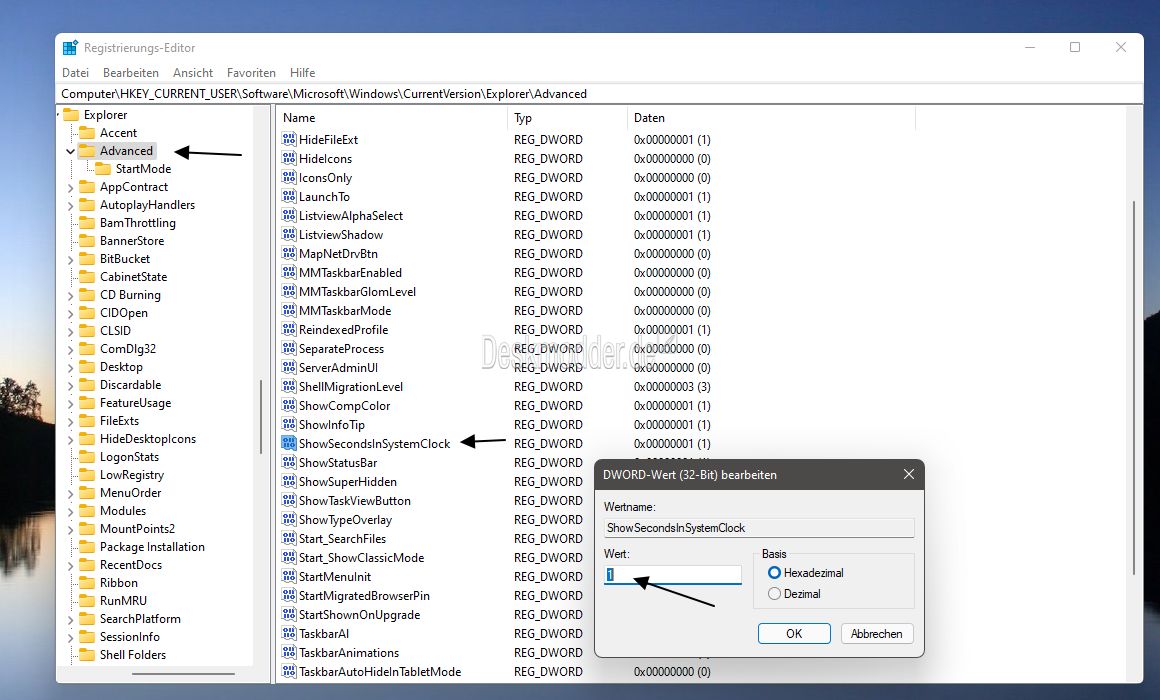Click Abbrechen to cancel the dialog
The height and width of the screenshot is (700, 1160).
tap(876, 633)
